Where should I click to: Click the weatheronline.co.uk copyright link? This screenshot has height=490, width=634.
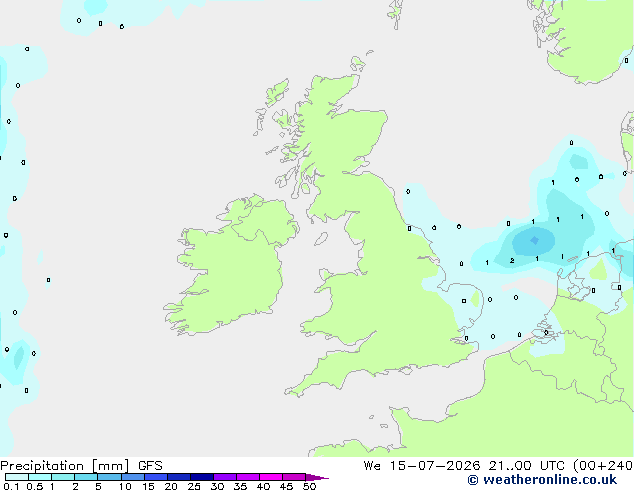pos(542,480)
